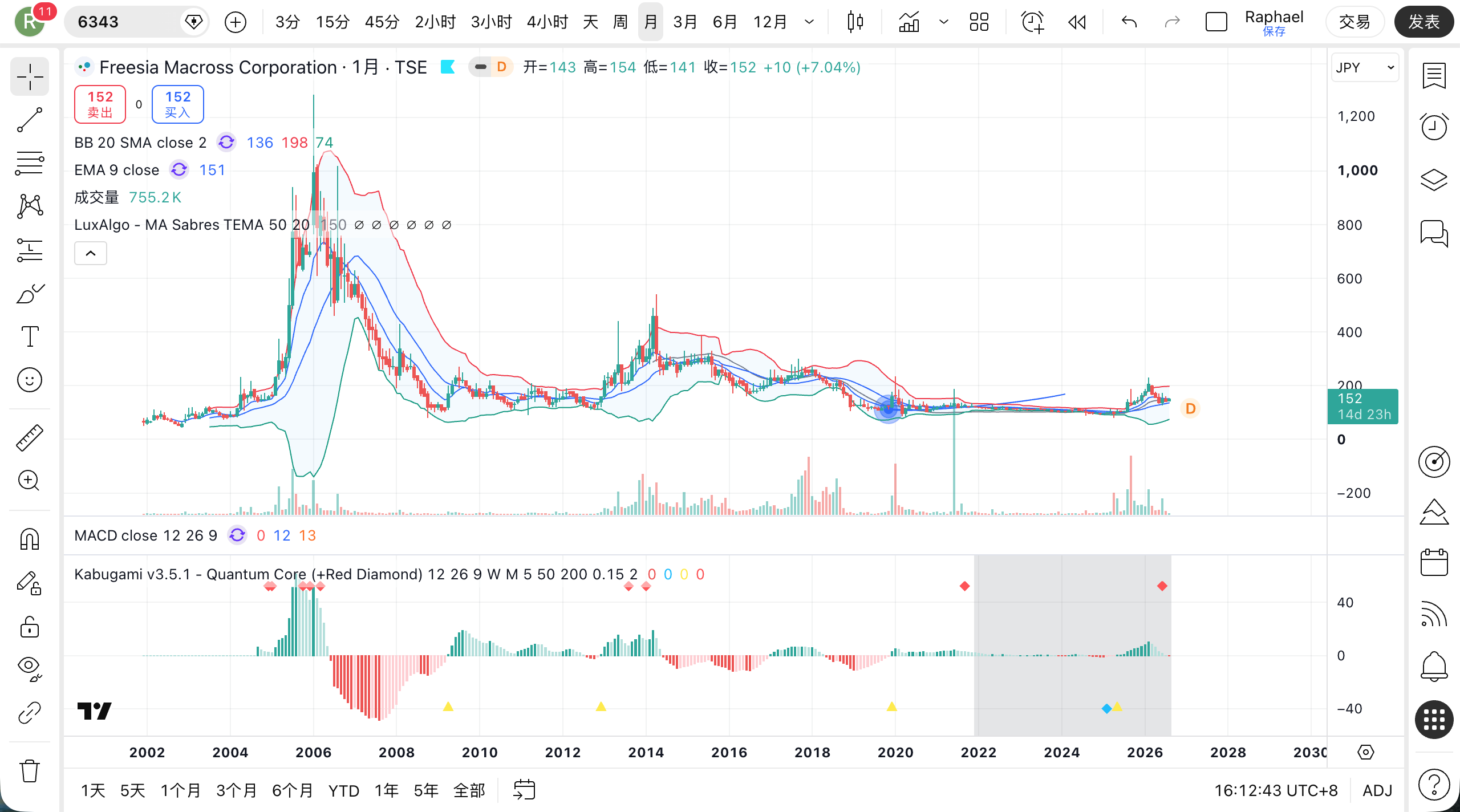Screen dimensions: 1460x812
Task: Select the brush drawing tool
Action: pos(30,293)
